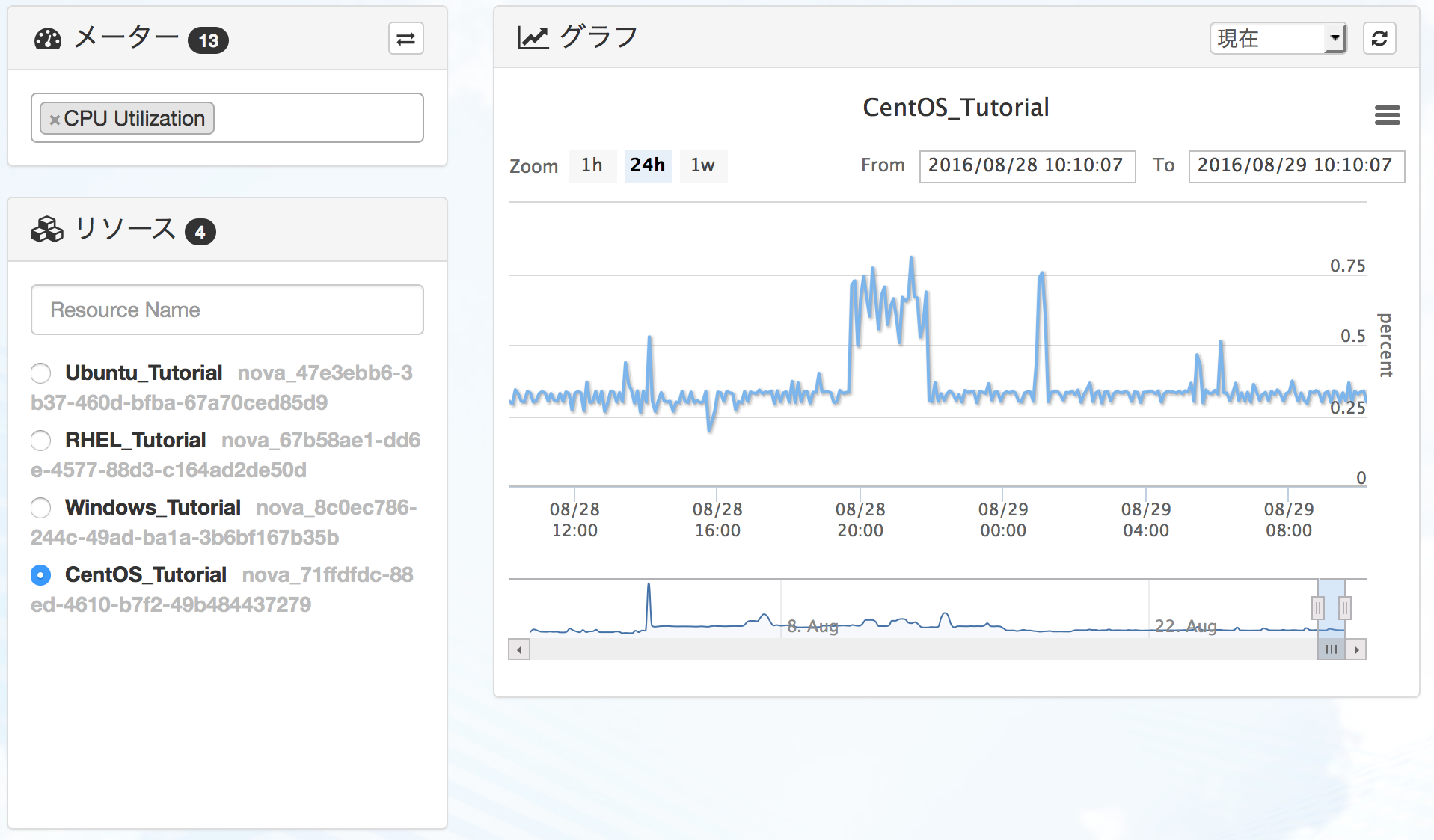
Task: Click the 8. Aug navigator label
Action: coord(812,626)
